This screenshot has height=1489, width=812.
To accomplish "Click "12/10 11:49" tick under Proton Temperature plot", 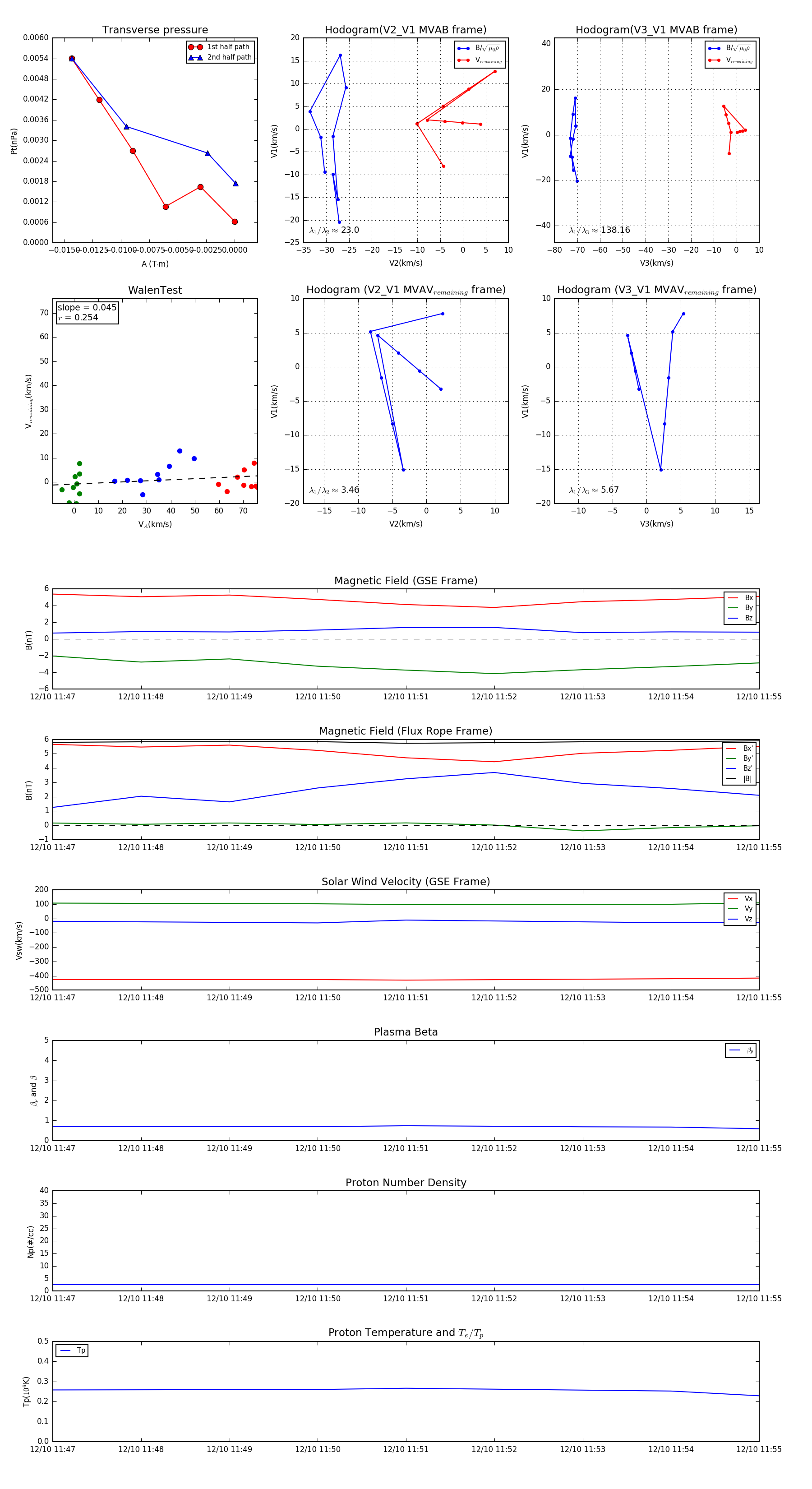I will pos(230,1450).
